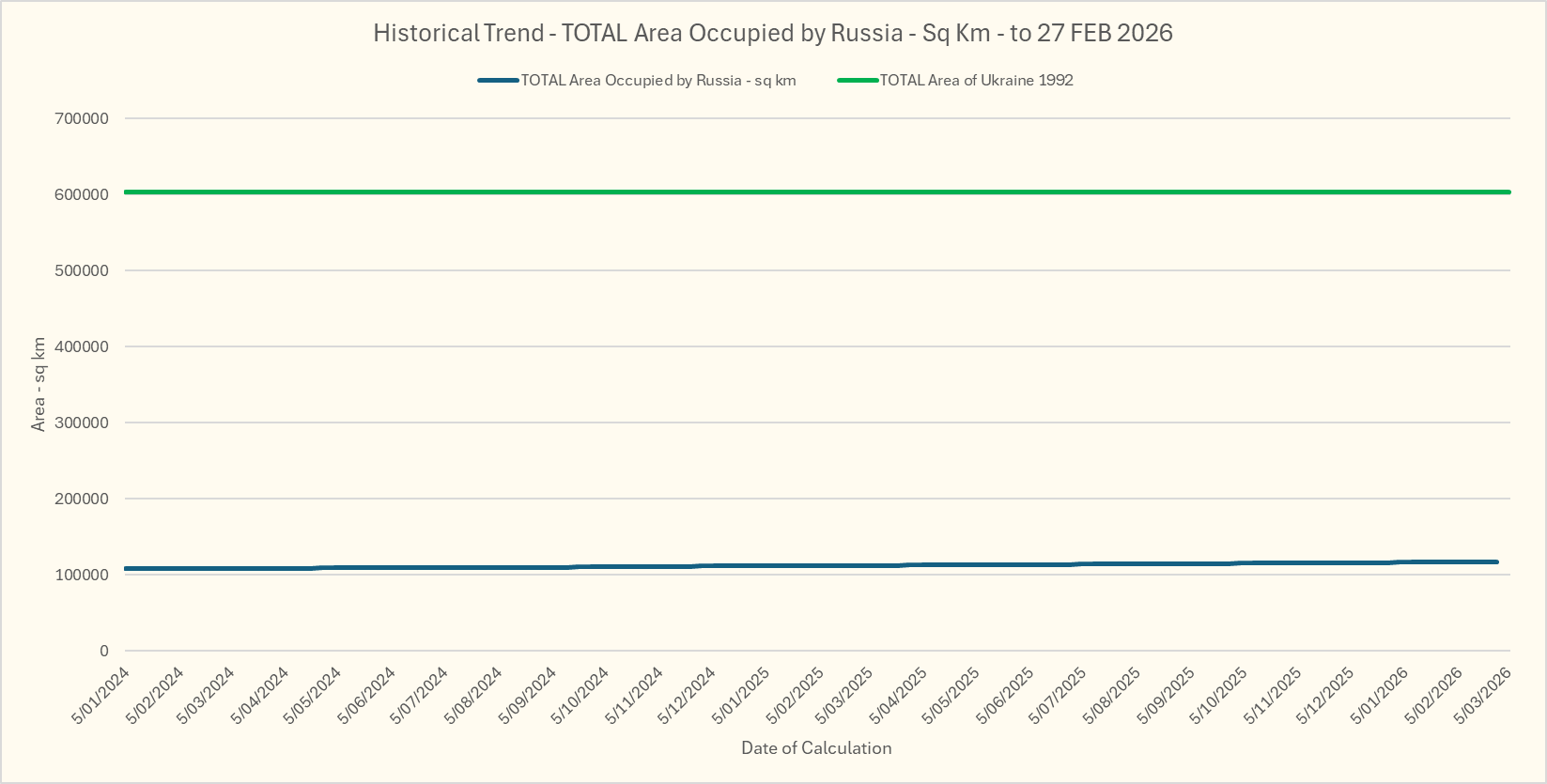Click the 400000 vertical axis label
The height and width of the screenshot is (784, 1547).
point(83,346)
